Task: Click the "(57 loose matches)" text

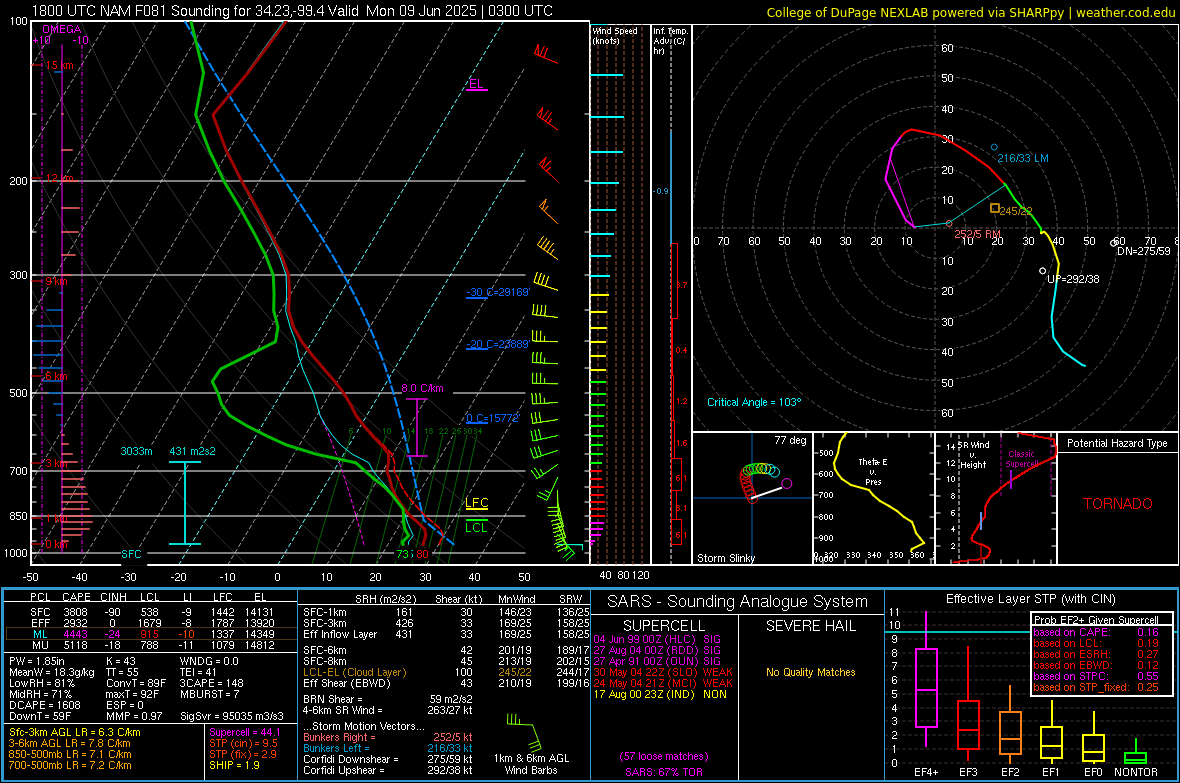Action: point(664,756)
